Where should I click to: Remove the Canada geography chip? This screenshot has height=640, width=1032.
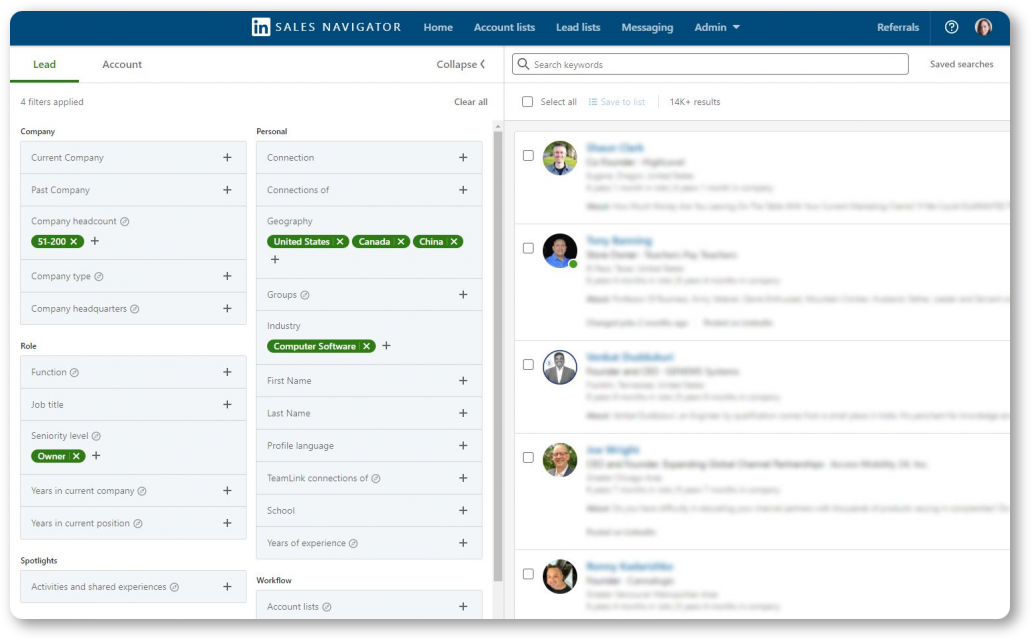coord(401,242)
